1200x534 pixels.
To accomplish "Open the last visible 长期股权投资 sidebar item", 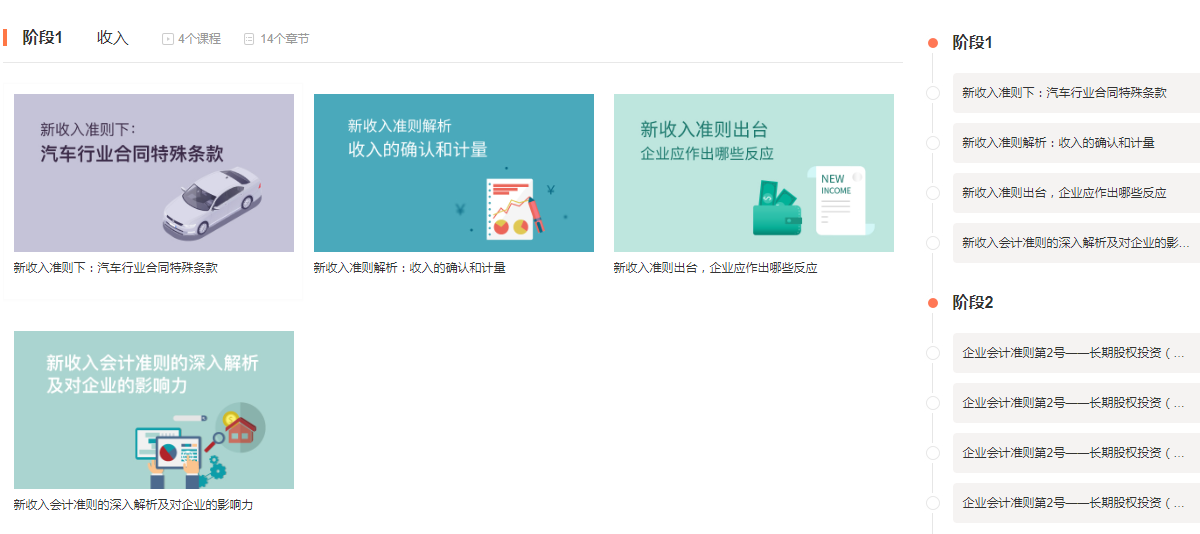I will click(x=1073, y=503).
